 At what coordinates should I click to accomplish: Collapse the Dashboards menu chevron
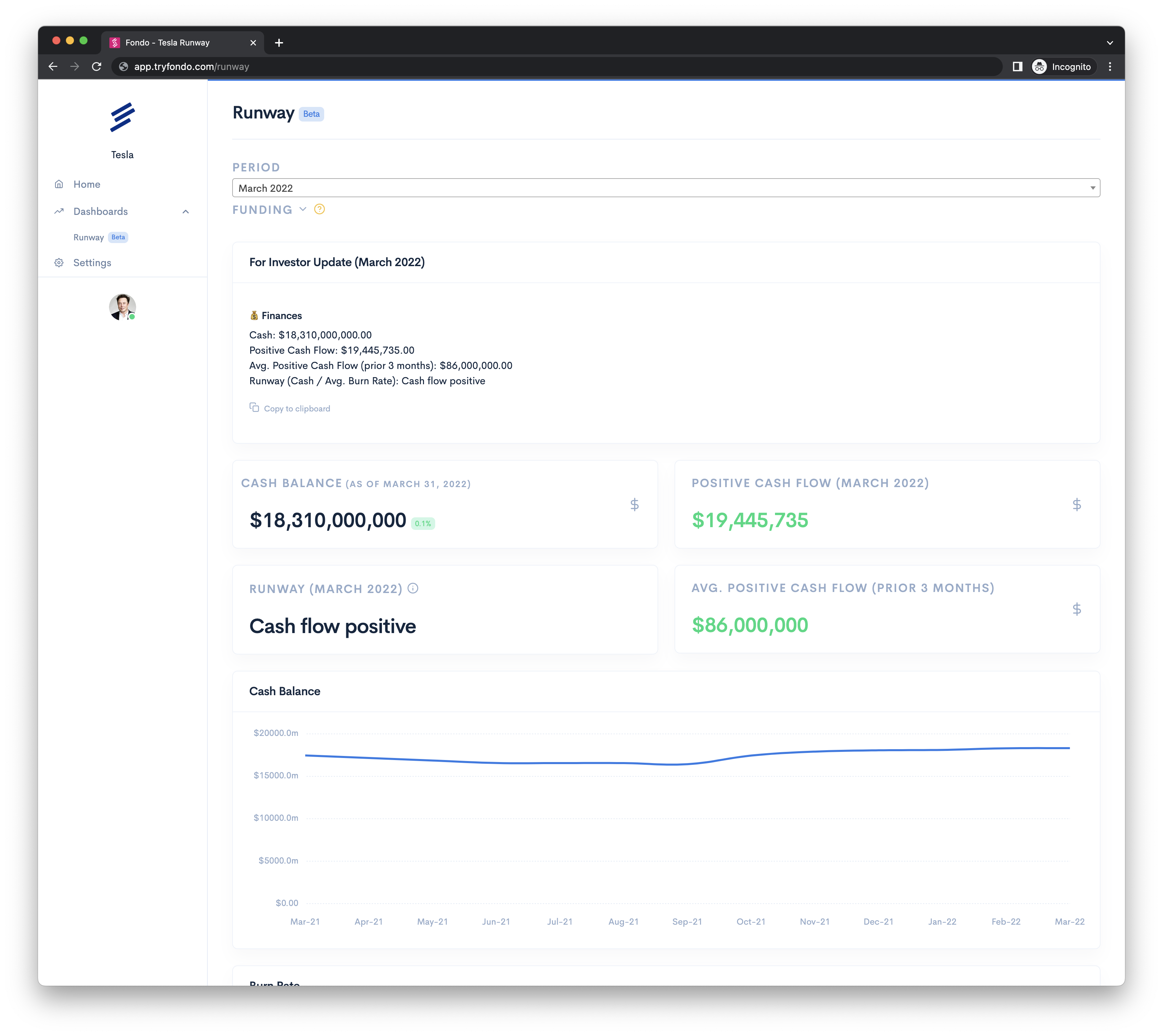click(186, 212)
